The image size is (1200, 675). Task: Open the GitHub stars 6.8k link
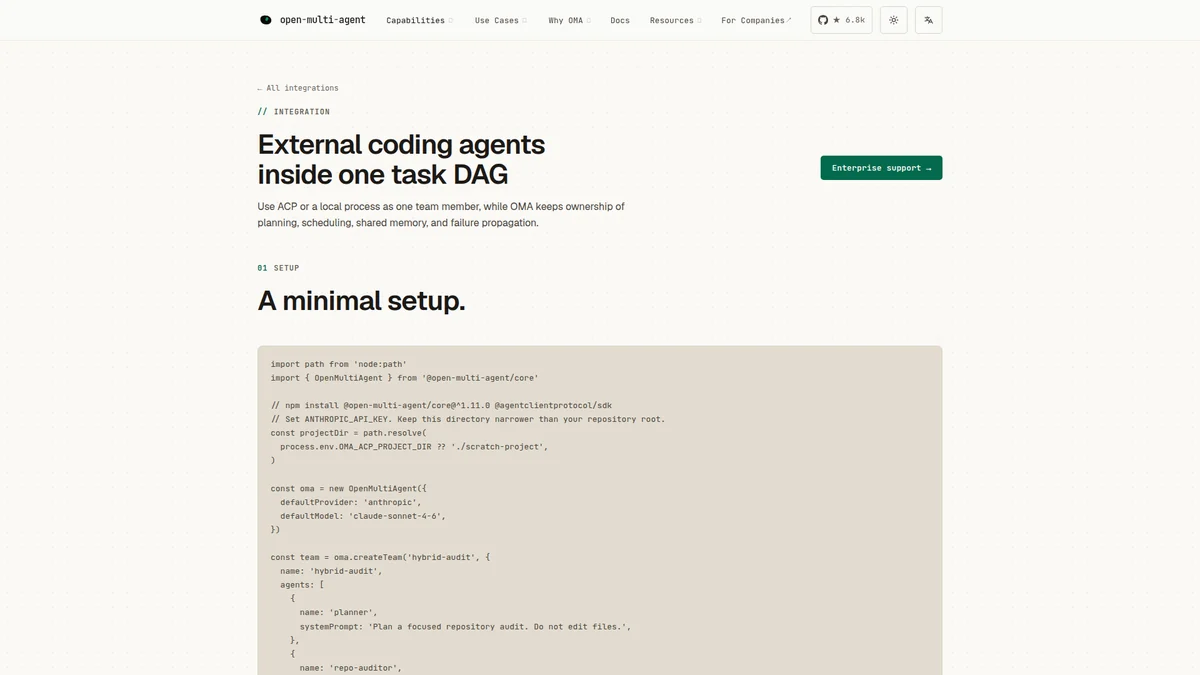pyautogui.click(x=841, y=20)
